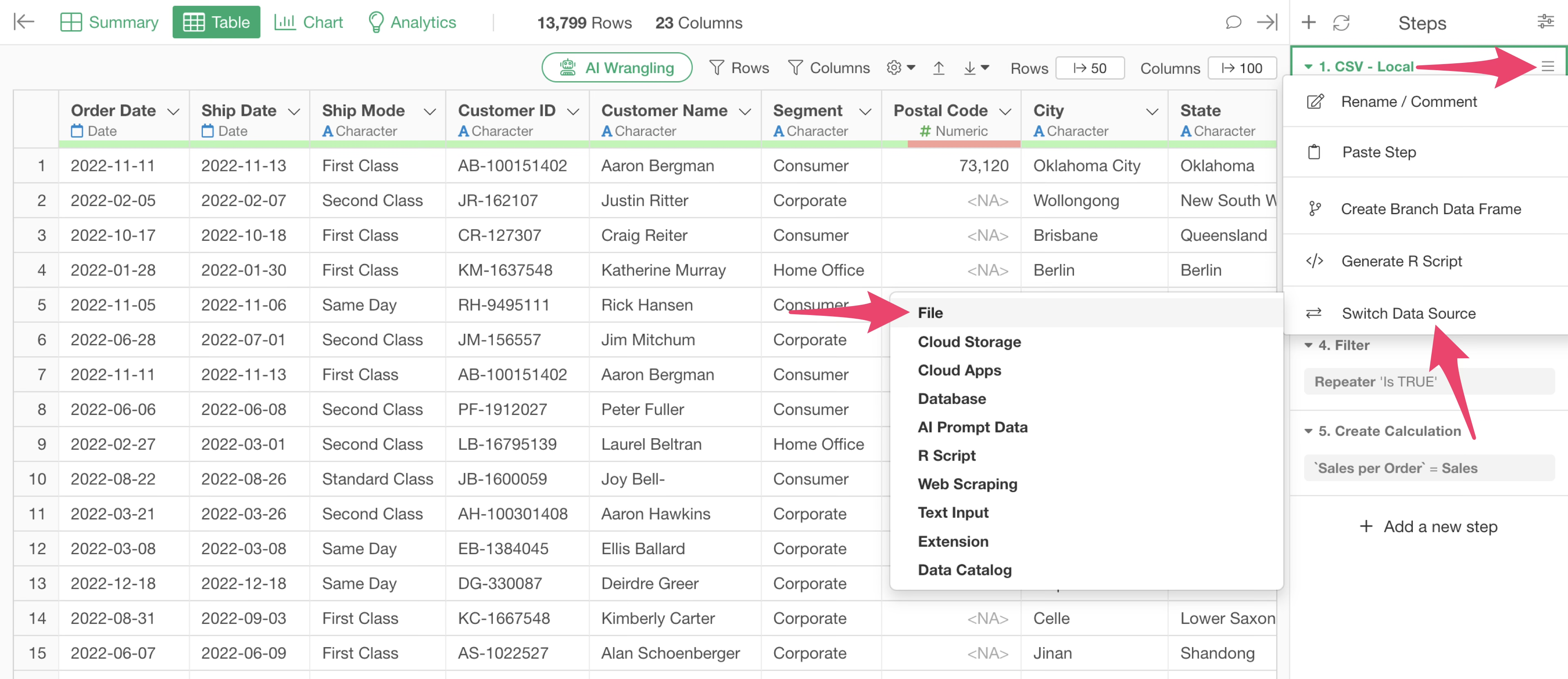Image resolution: width=1568 pixels, height=679 pixels.
Task: Click the collapse-left arrow icon
Action: point(24,22)
